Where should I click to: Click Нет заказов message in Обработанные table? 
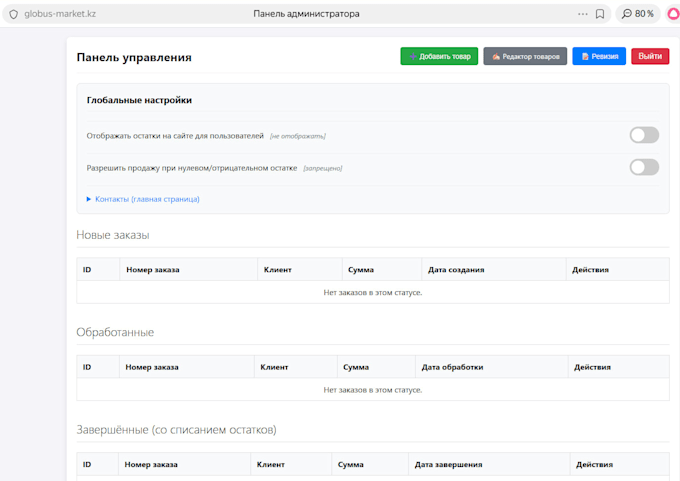373,390
